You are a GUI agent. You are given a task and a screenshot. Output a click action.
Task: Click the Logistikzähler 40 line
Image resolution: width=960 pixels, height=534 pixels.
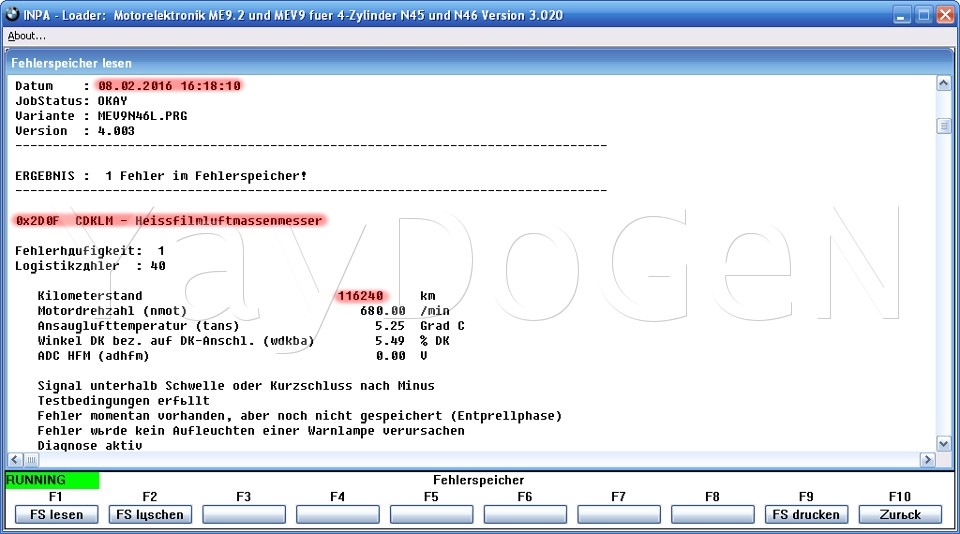pos(90,266)
